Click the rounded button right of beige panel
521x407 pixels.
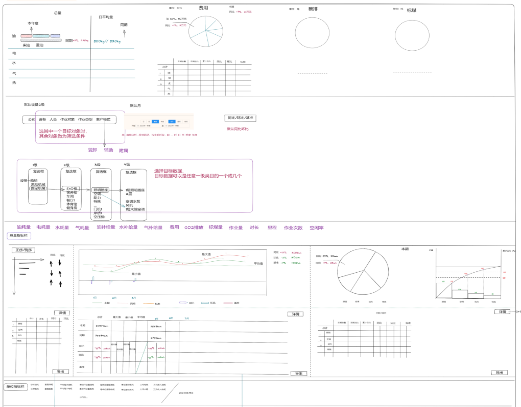point(240,118)
